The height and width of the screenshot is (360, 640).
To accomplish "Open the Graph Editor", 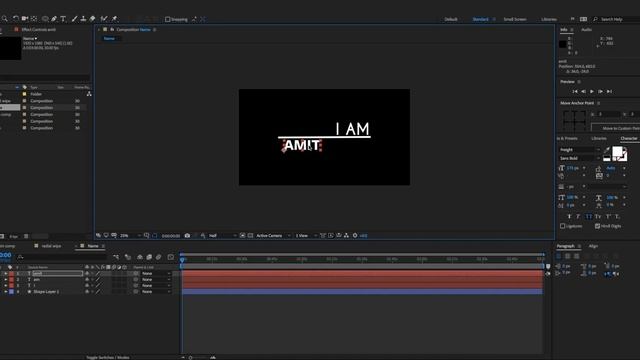I will 171,257.
